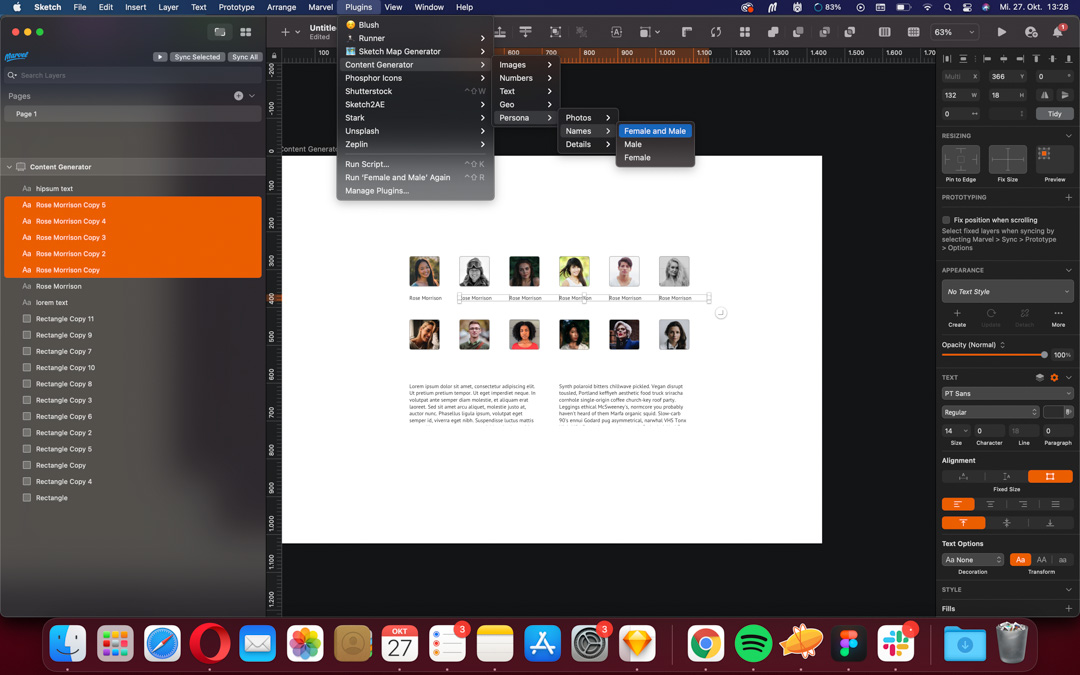This screenshot has height=675, width=1080.
Task: Select auto-width text alignment mode
Action: pos(963,476)
